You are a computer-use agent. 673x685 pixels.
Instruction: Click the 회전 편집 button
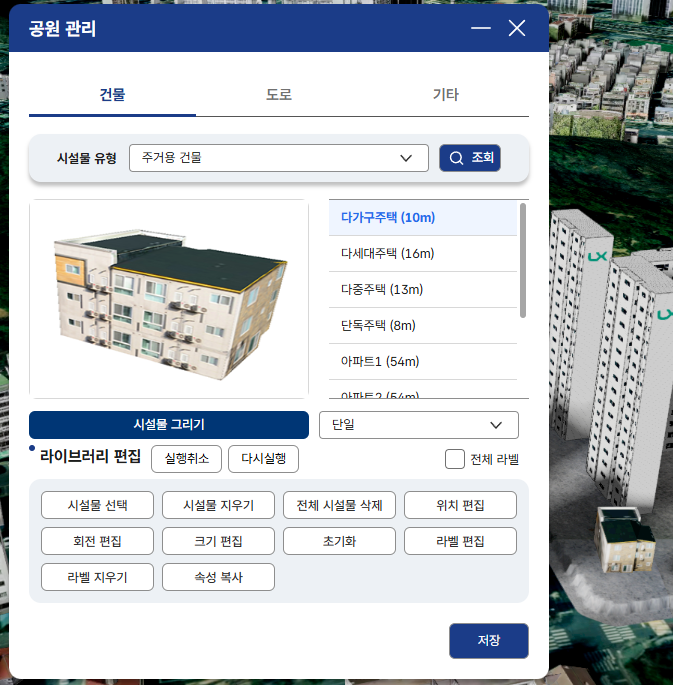click(97, 541)
